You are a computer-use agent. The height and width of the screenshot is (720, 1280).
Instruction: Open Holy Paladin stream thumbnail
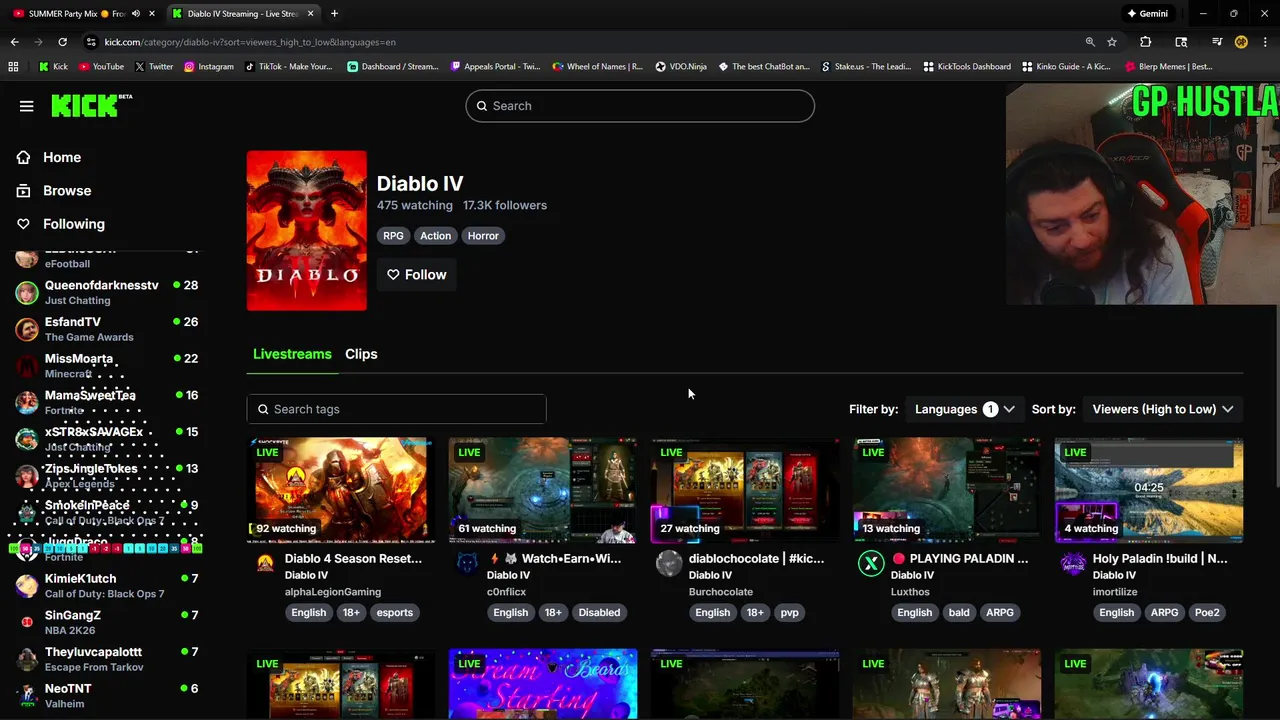point(1149,490)
